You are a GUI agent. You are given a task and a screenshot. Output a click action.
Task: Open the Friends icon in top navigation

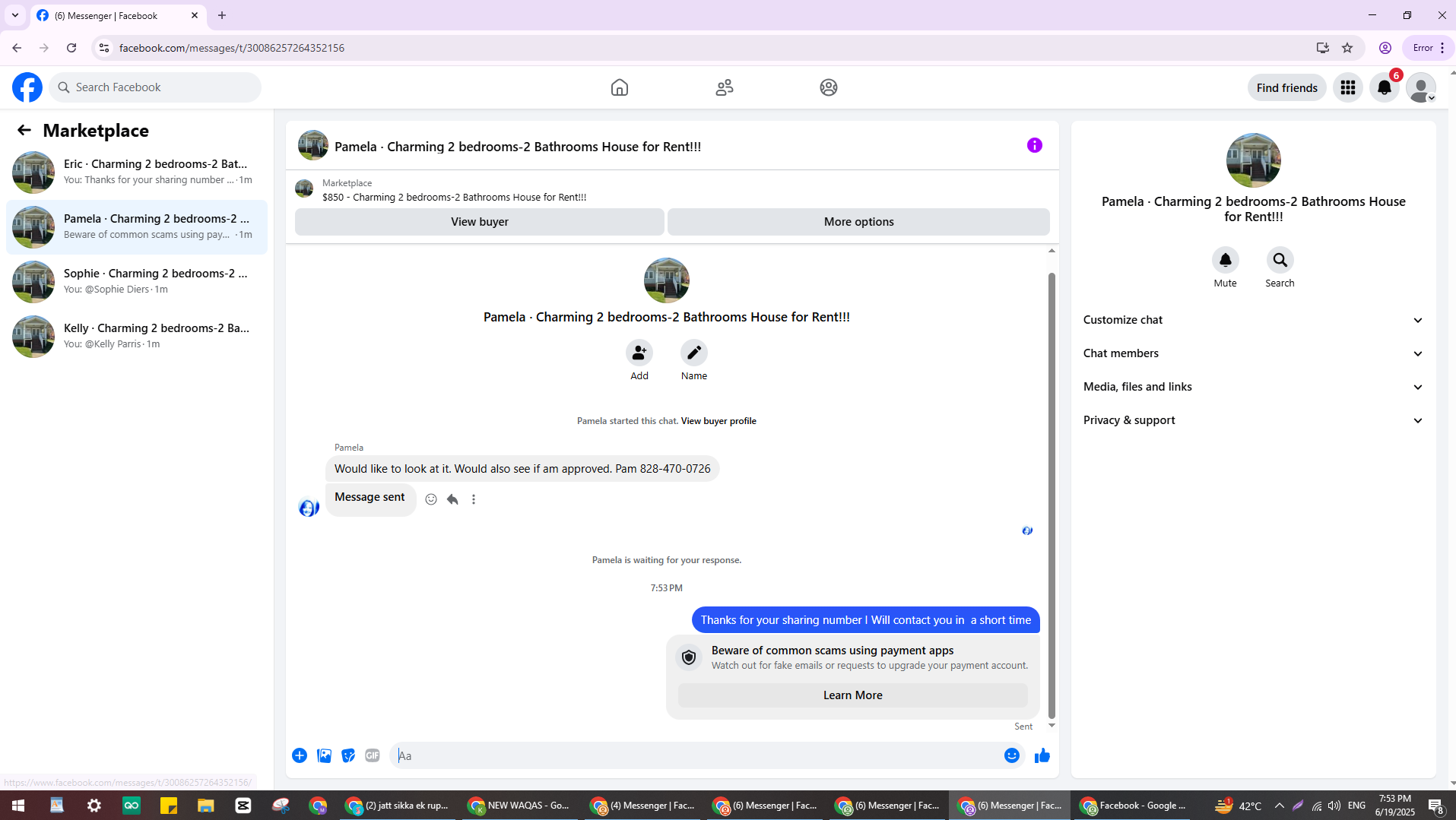(x=725, y=87)
